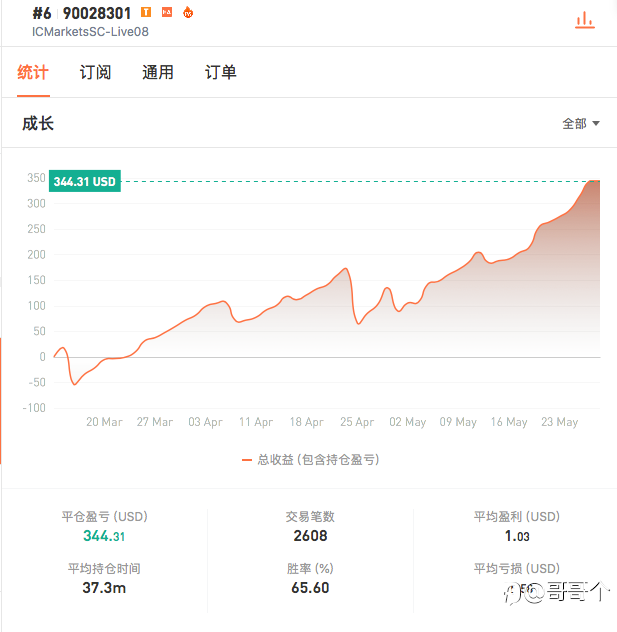Open the 订阅 tab

pos(95,72)
